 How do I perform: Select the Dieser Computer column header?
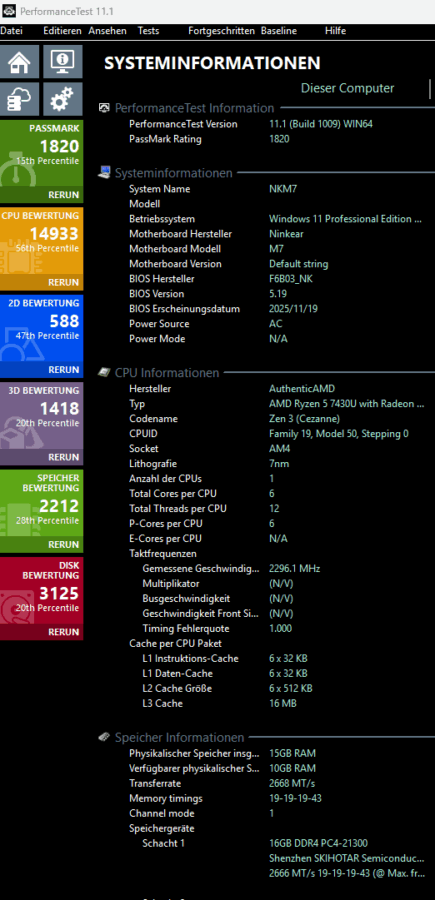coord(347,88)
